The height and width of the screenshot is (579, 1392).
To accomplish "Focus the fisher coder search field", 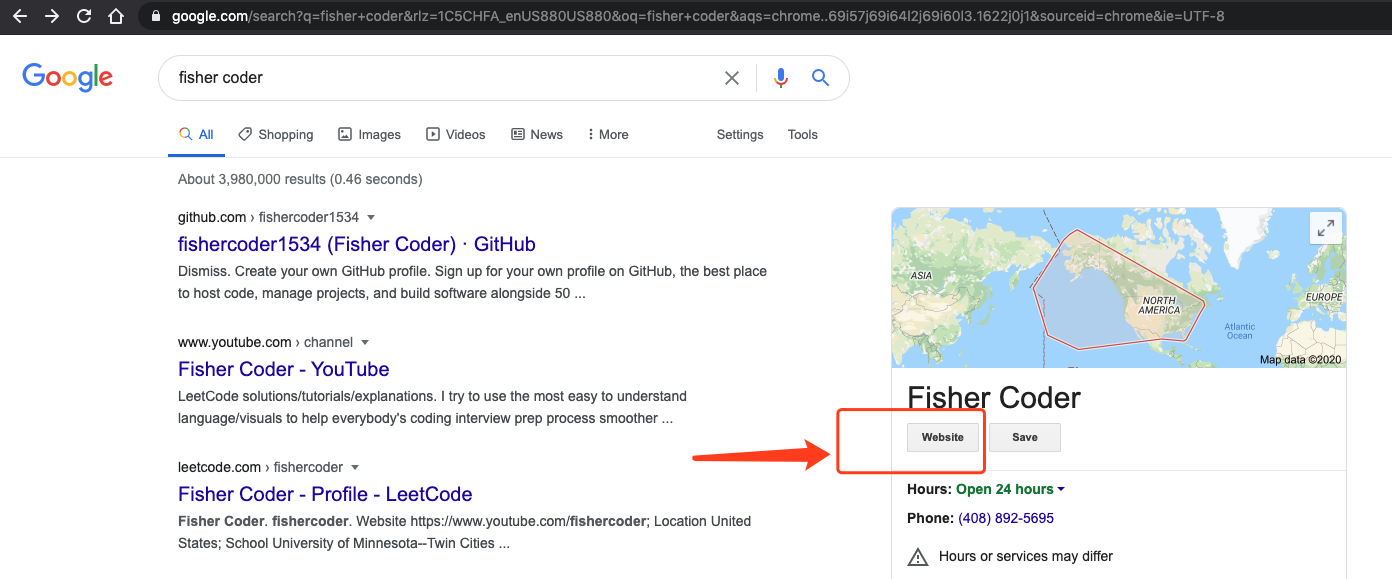I will click(440, 78).
